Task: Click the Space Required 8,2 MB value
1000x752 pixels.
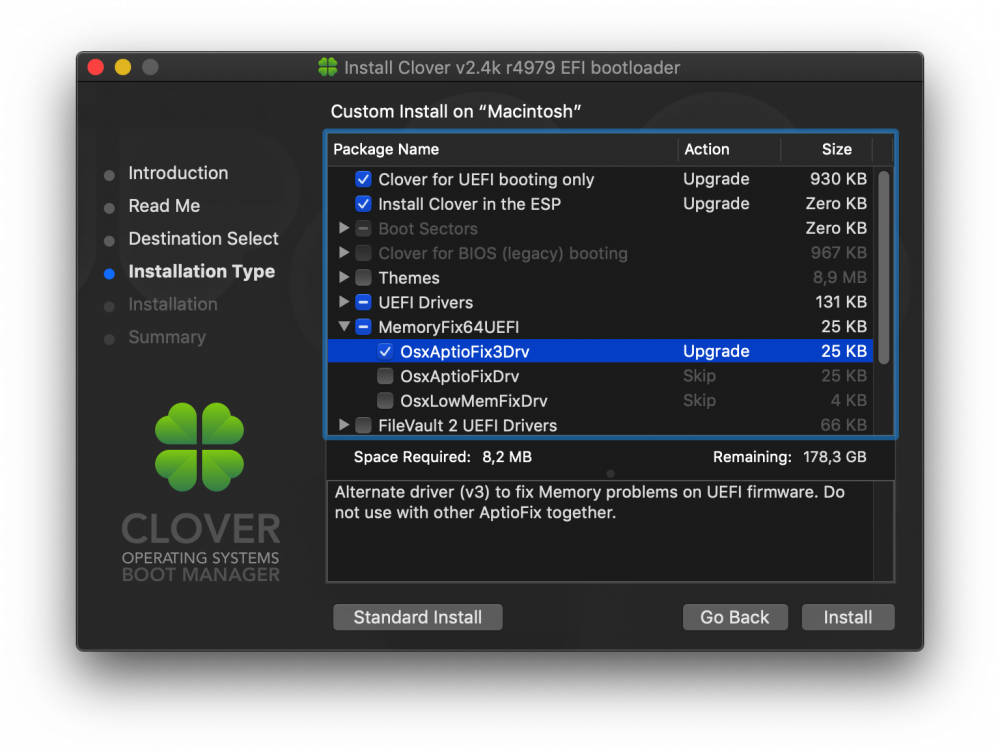Action: (x=507, y=457)
